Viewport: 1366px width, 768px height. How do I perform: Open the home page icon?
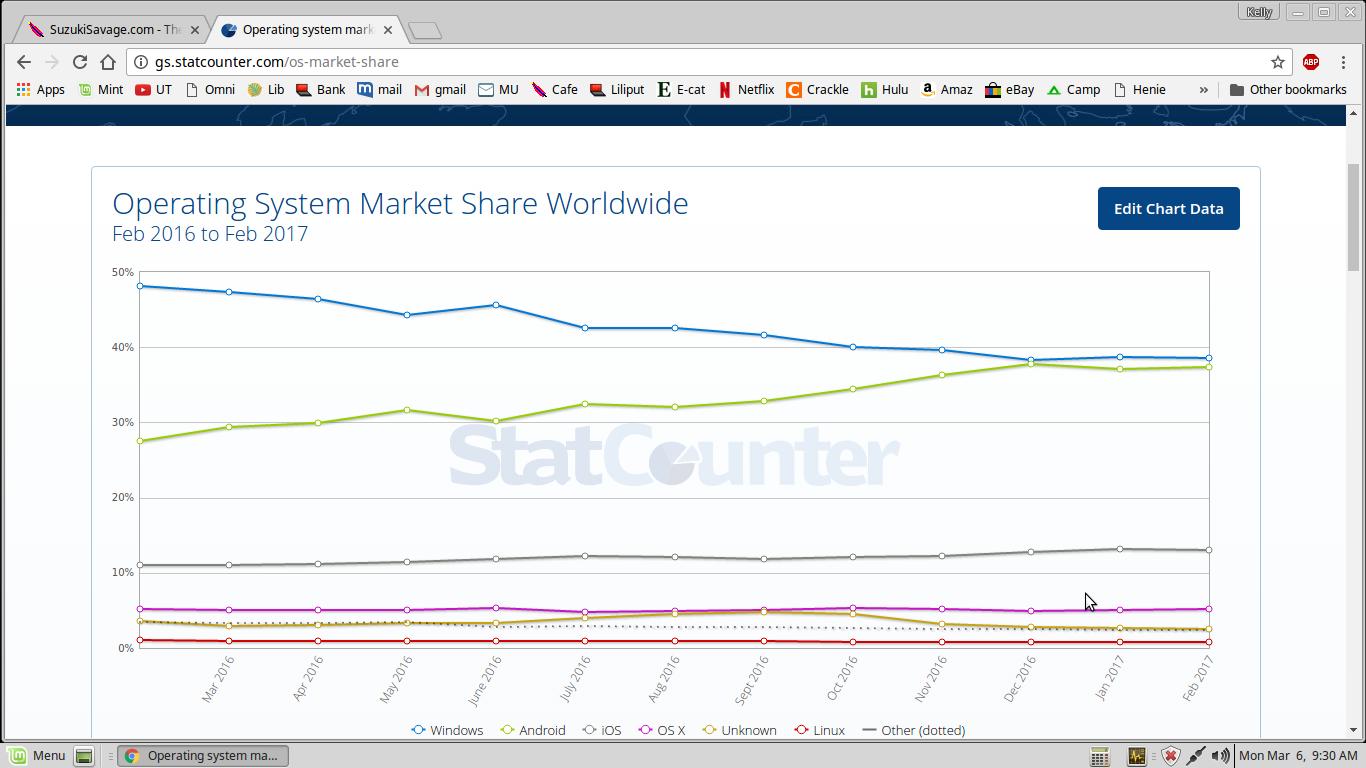[x=108, y=62]
